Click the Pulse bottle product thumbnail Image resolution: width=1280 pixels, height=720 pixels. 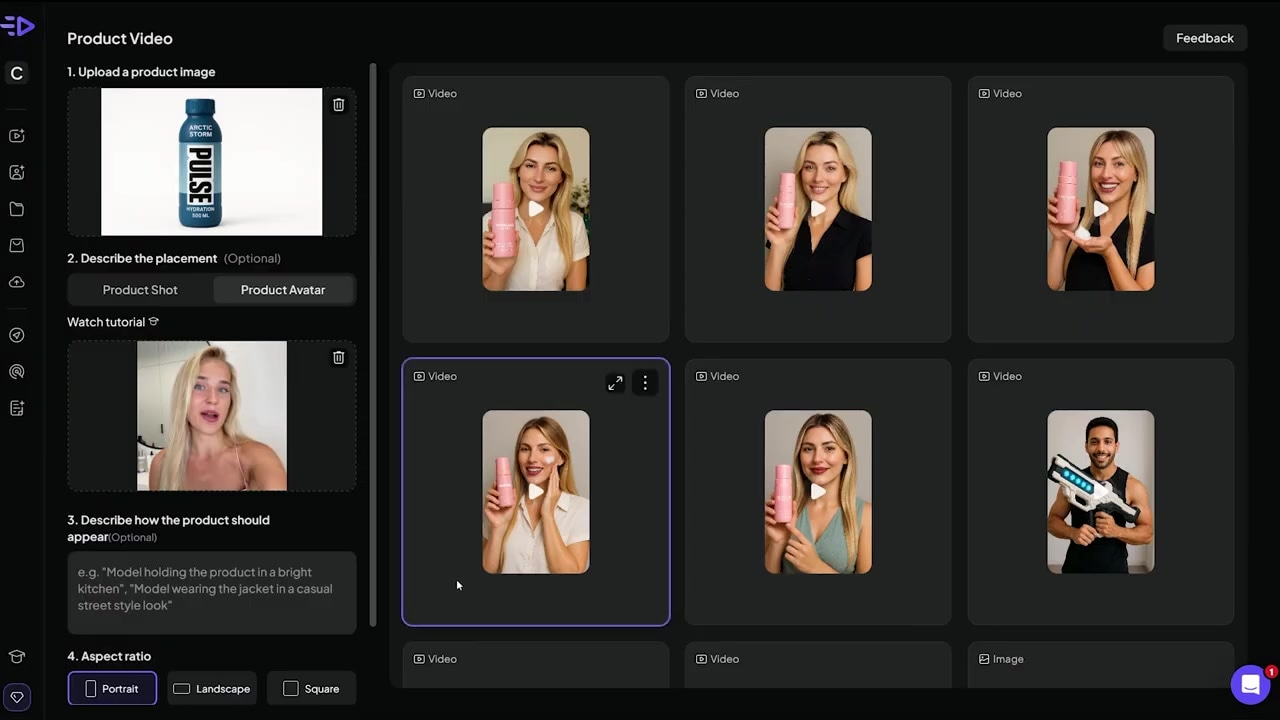(x=212, y=162)
